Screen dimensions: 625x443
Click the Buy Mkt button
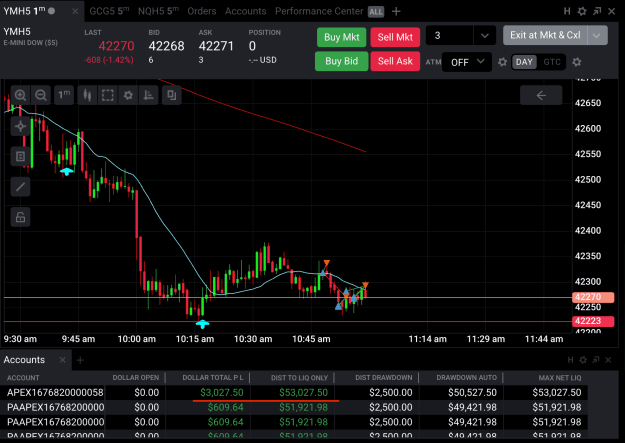[342, 37]
